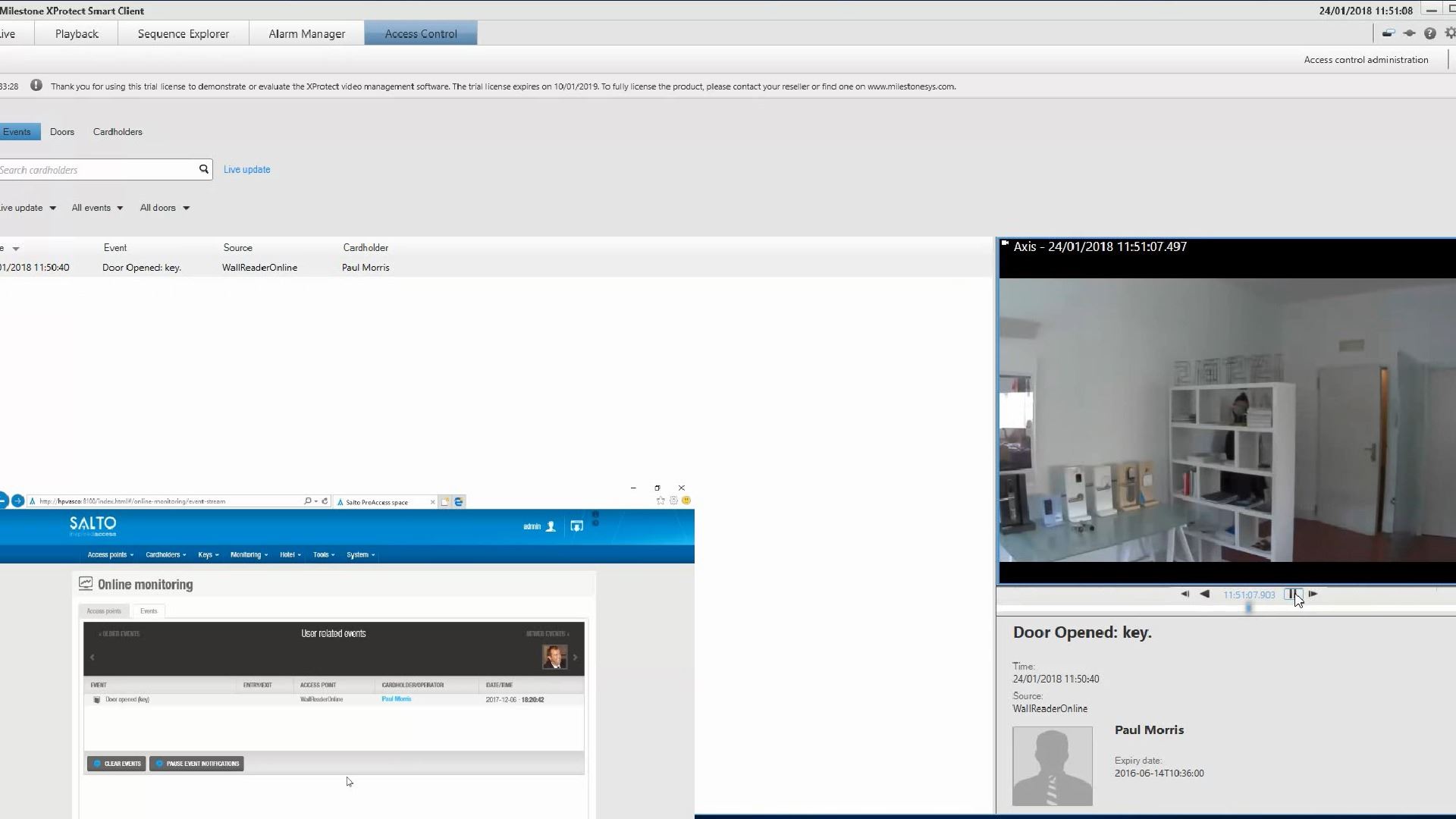
Task: Click the Clear Events button
Action: tap(116, 764)
